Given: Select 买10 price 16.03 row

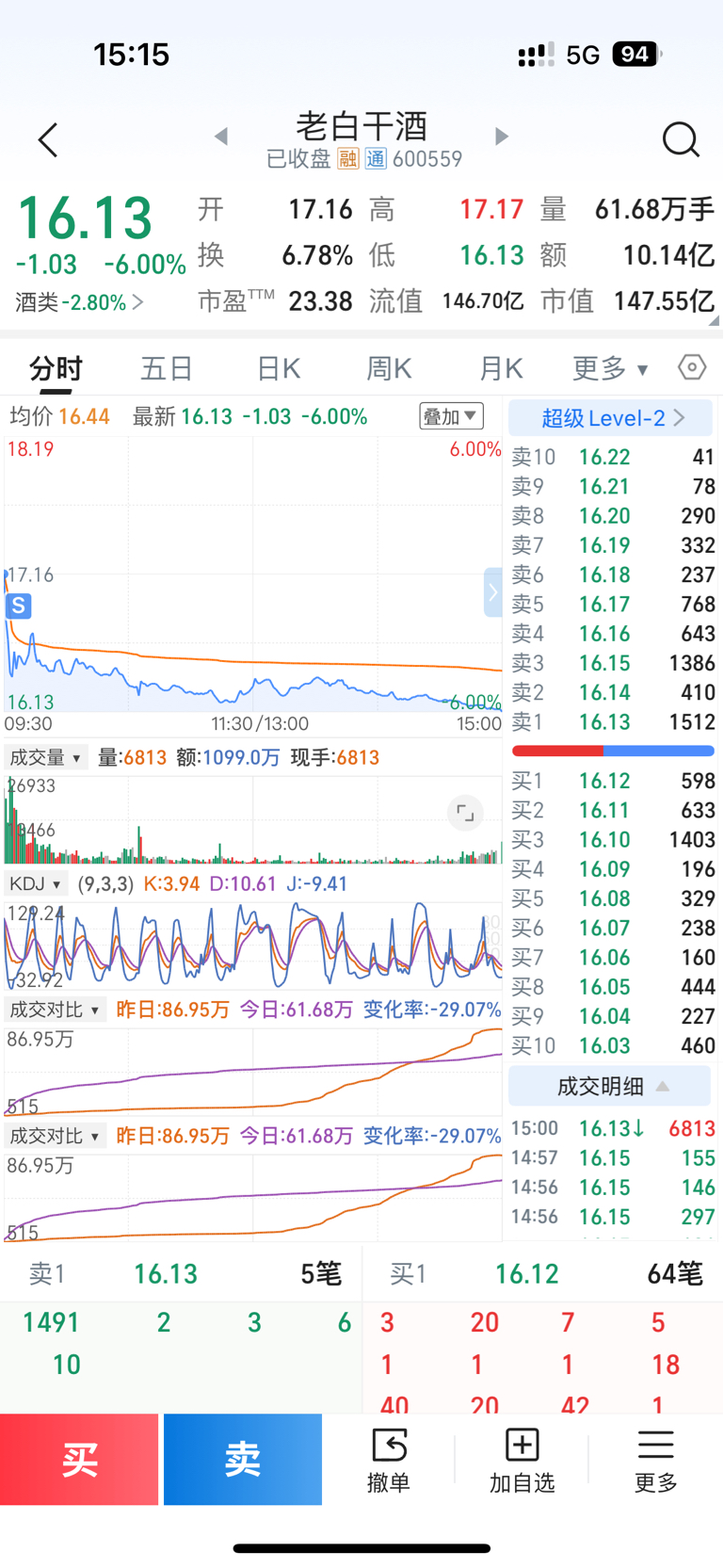Looking at the screenshot, I should pyautogui.click(x=613, y=1045).
